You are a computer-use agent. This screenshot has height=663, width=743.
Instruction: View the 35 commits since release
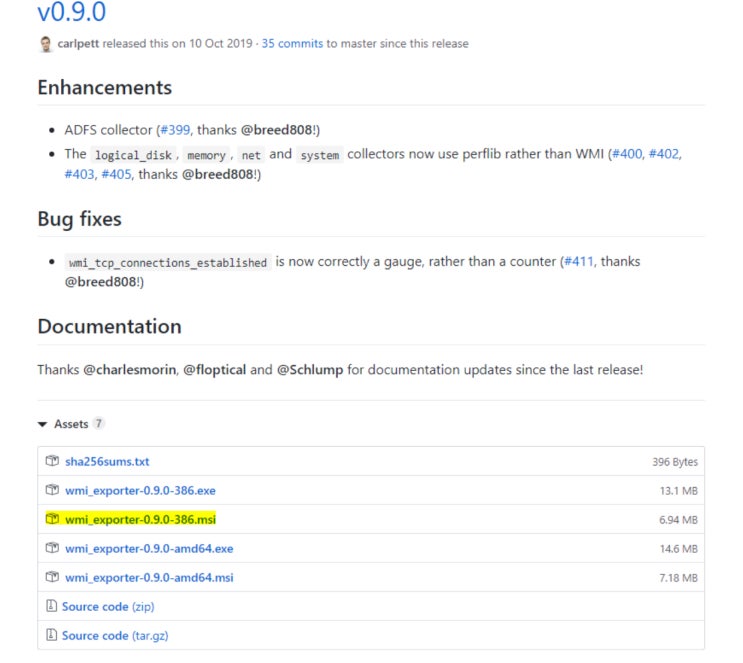click(x=293, y=44)
